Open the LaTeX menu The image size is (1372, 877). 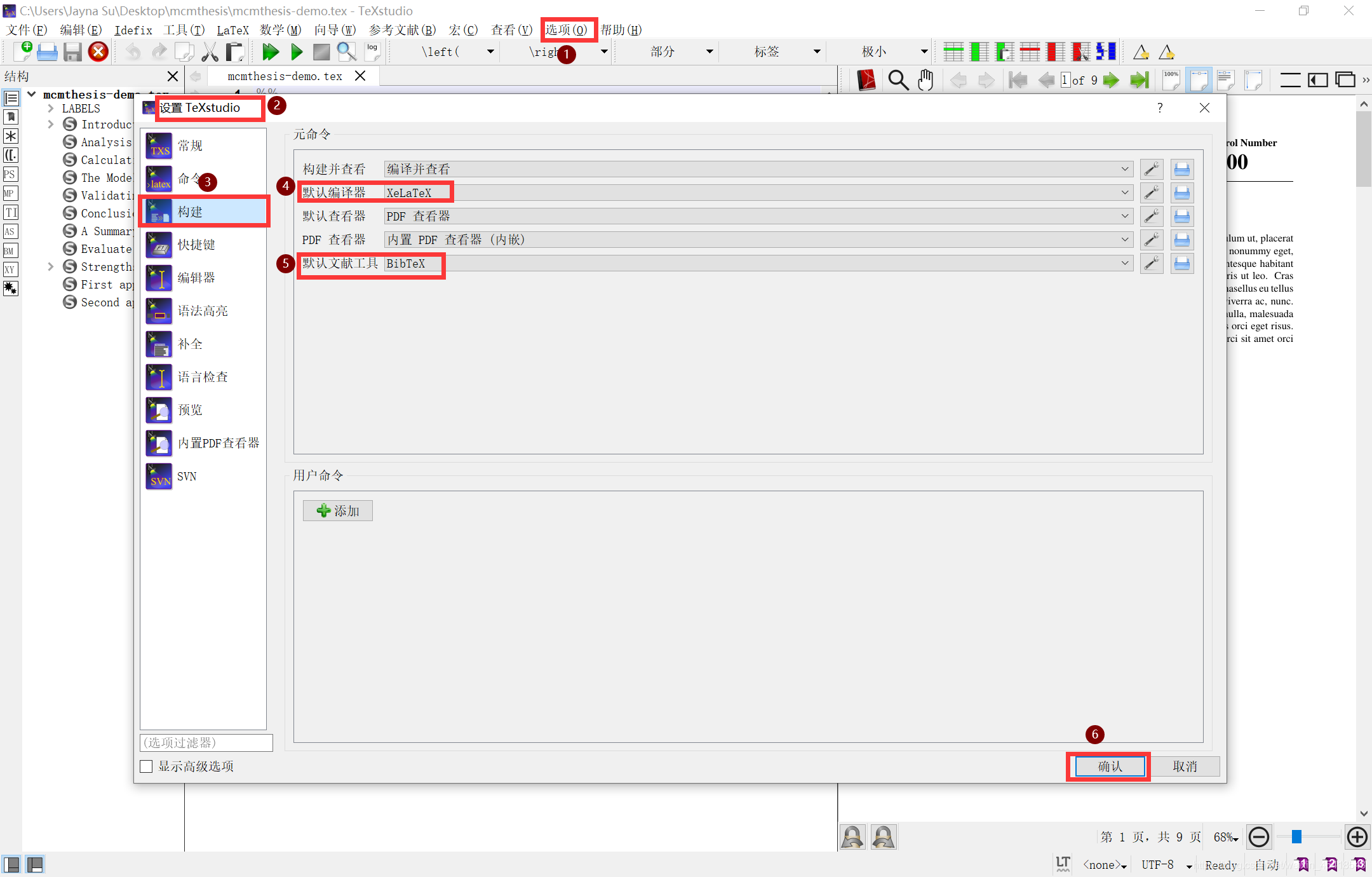click(x=232, y=30)
